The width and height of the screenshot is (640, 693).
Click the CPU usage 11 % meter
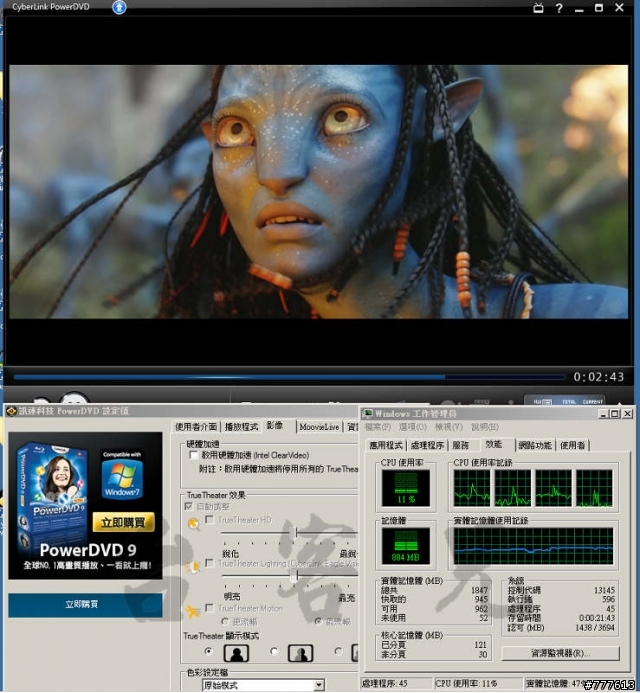pos(406,487)
